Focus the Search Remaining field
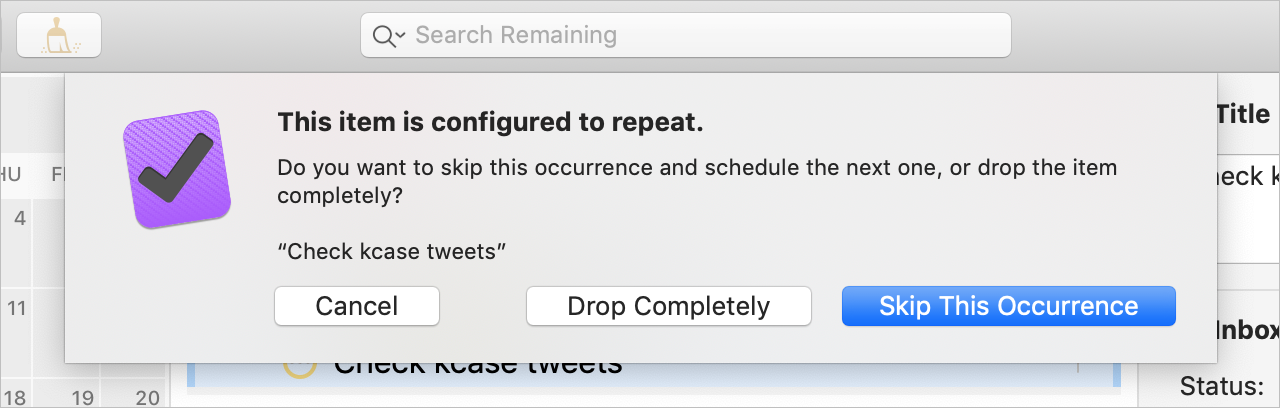Screen dimensions: 1280x408 [686, 36]
